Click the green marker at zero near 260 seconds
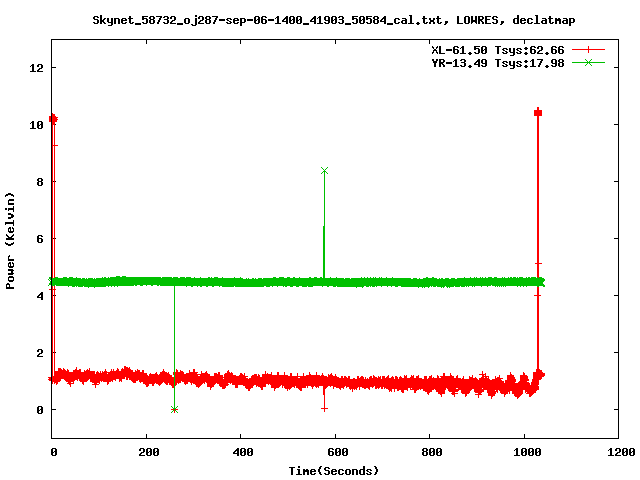The image size is (640, 480). [x=174, y=409]
